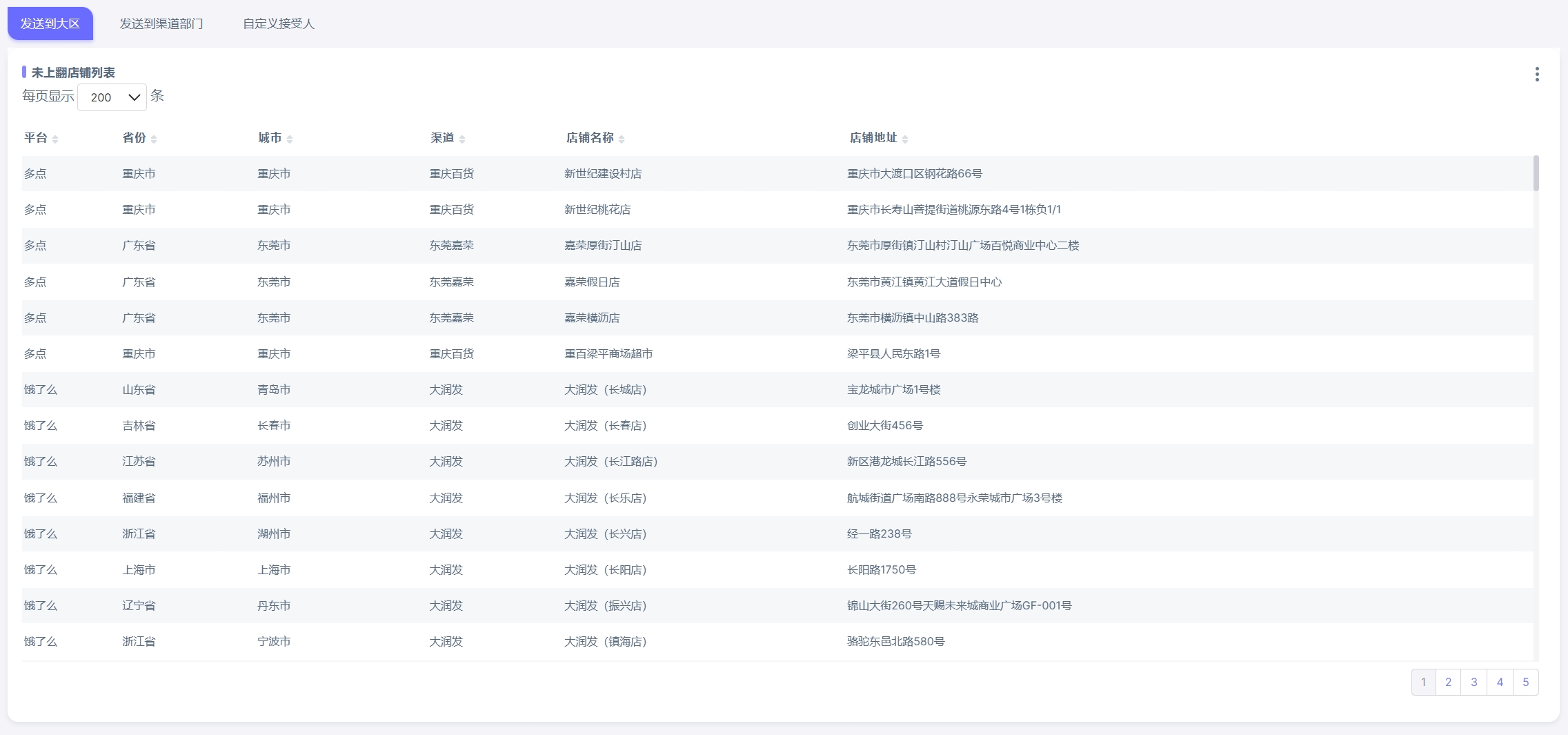1568x735 pixels.
Task: Click the table's vertical scrollbar thumb
Action: point(1536,173)
